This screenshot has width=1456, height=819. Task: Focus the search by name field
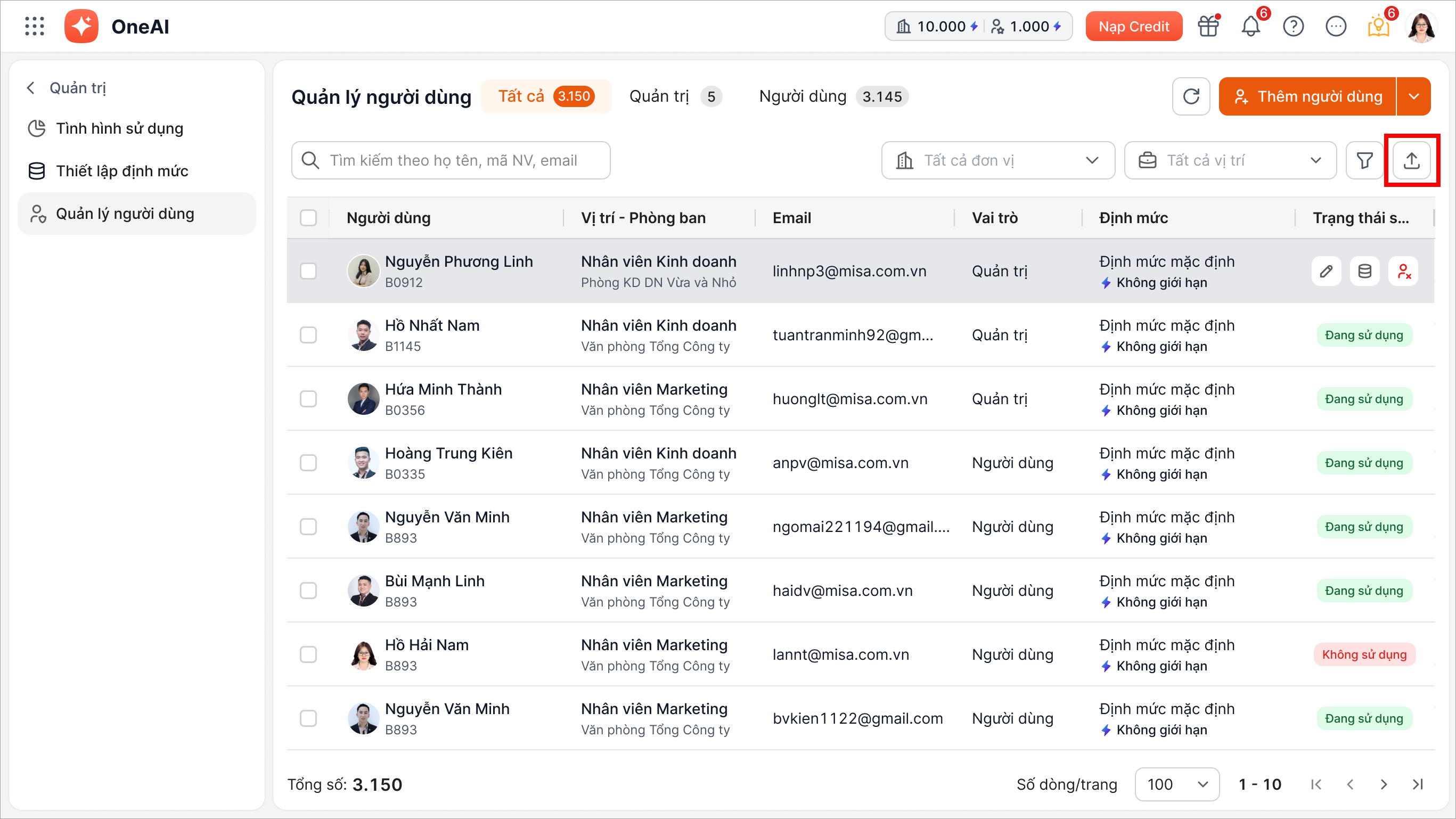coord(452,160)
